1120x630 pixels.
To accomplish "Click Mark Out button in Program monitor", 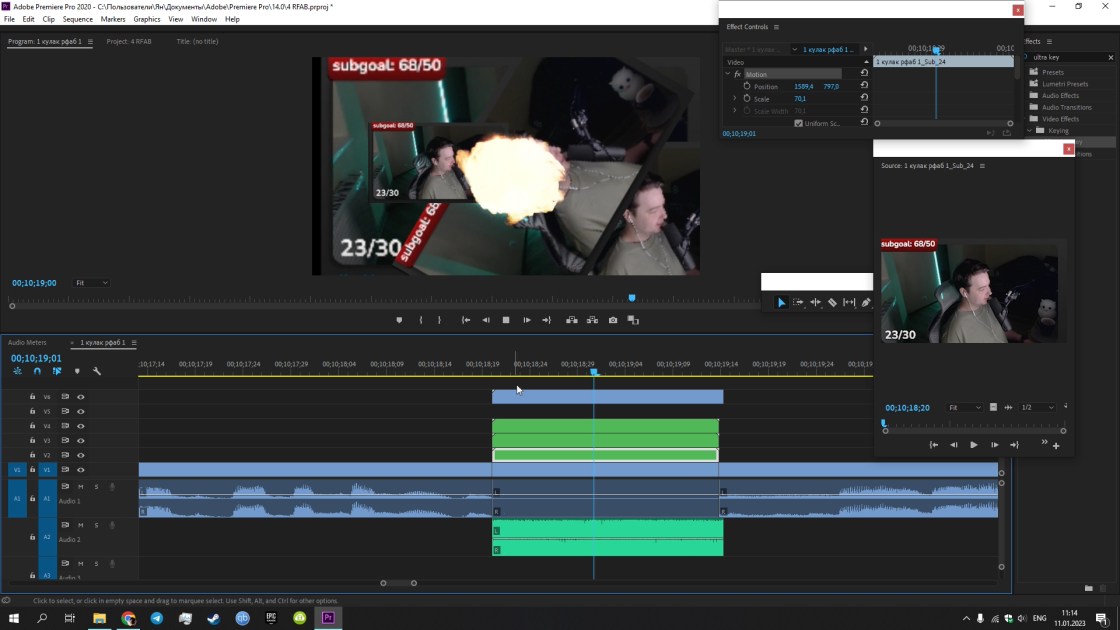I will click(439, 320).
